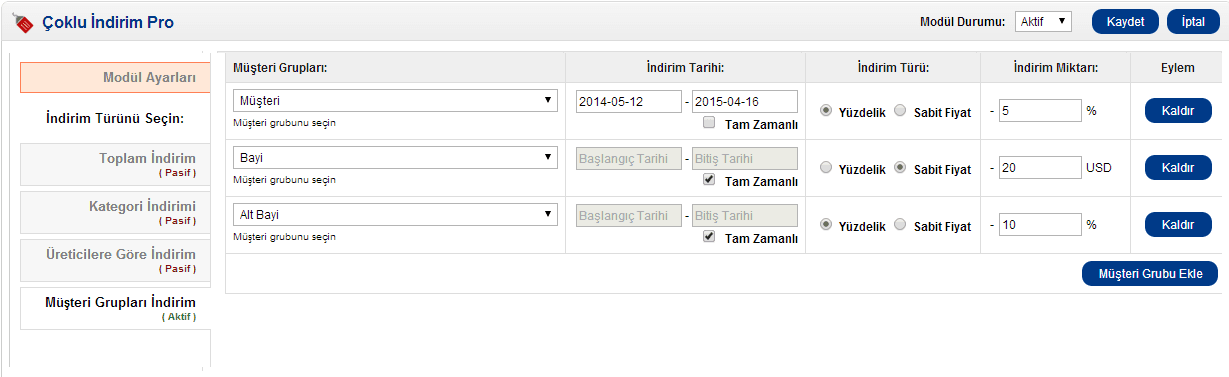The height and width of the screenshot is (377, 1229).
Task: Open the Kategori İndirimi tab
Action: point(115,212)
